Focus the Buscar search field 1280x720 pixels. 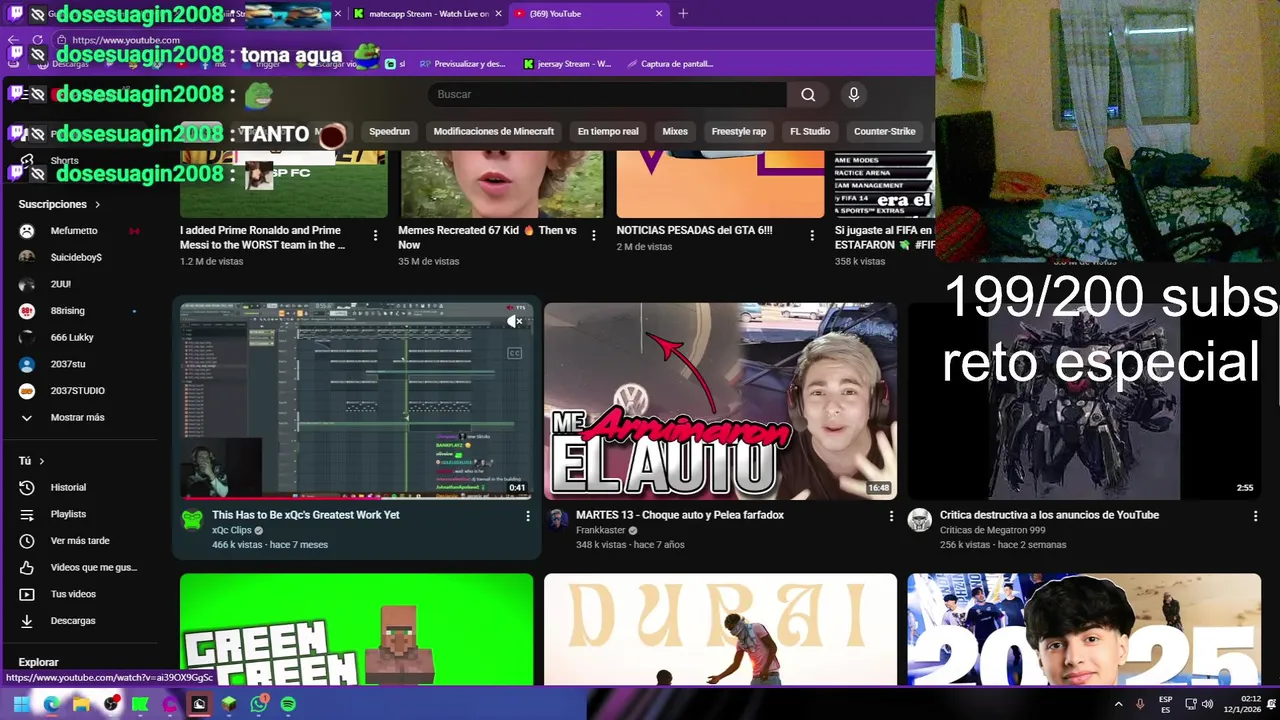[x=606, y=94]
